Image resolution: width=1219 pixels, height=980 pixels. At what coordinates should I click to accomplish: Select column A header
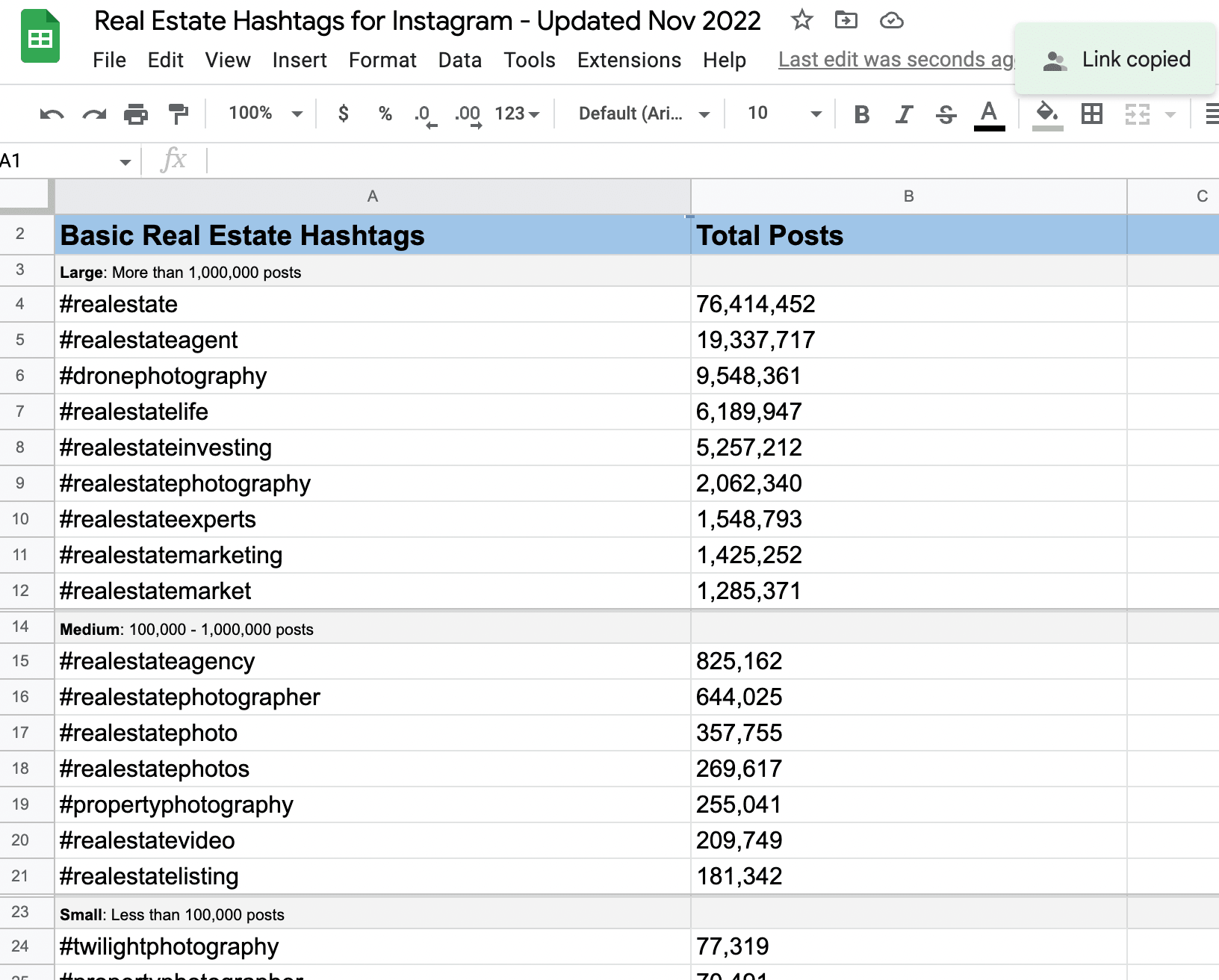(x=373, y=196)
